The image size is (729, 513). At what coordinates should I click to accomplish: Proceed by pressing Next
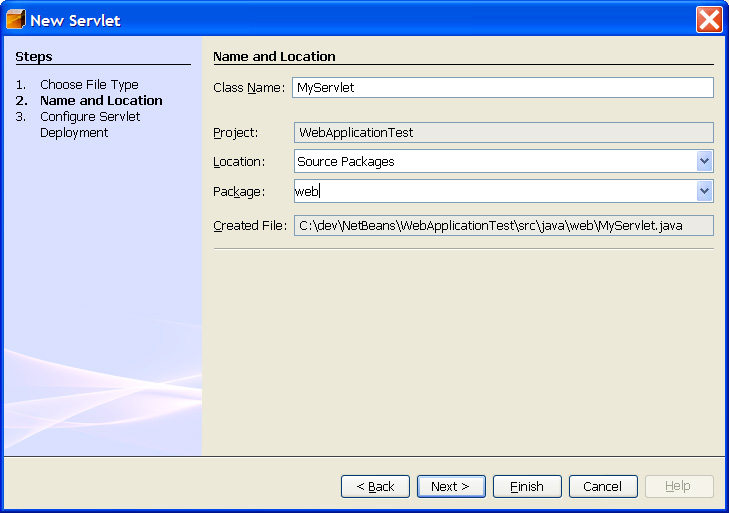click(x=451, y=486)
